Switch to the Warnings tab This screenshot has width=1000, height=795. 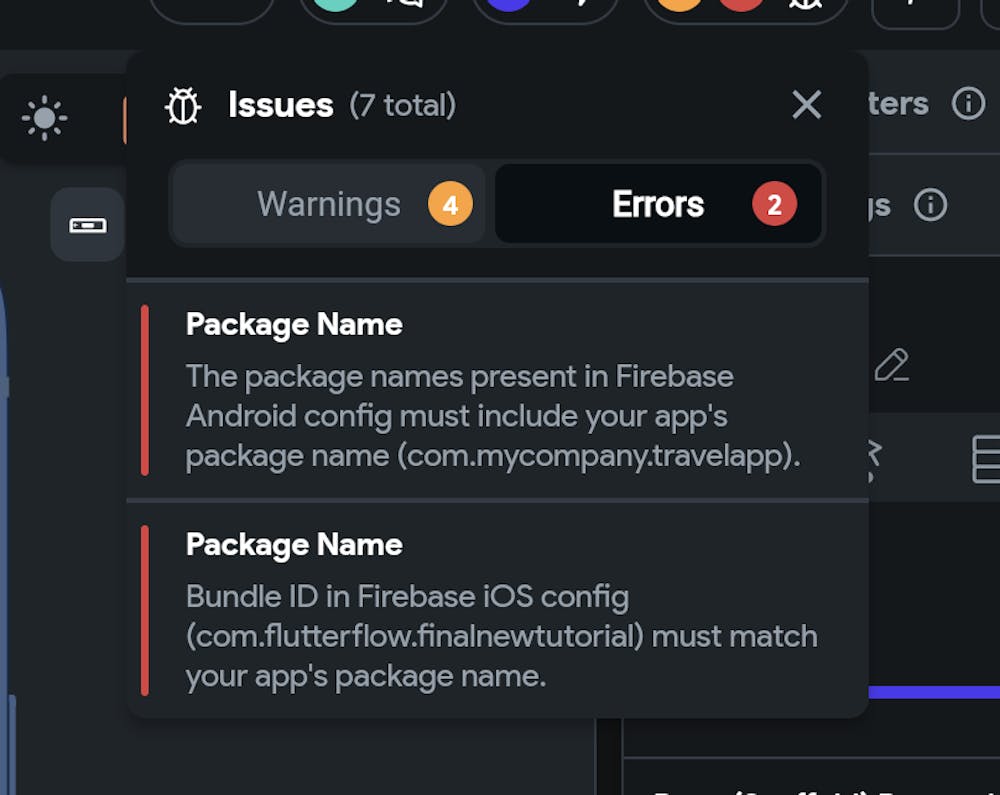click(329, 204)
